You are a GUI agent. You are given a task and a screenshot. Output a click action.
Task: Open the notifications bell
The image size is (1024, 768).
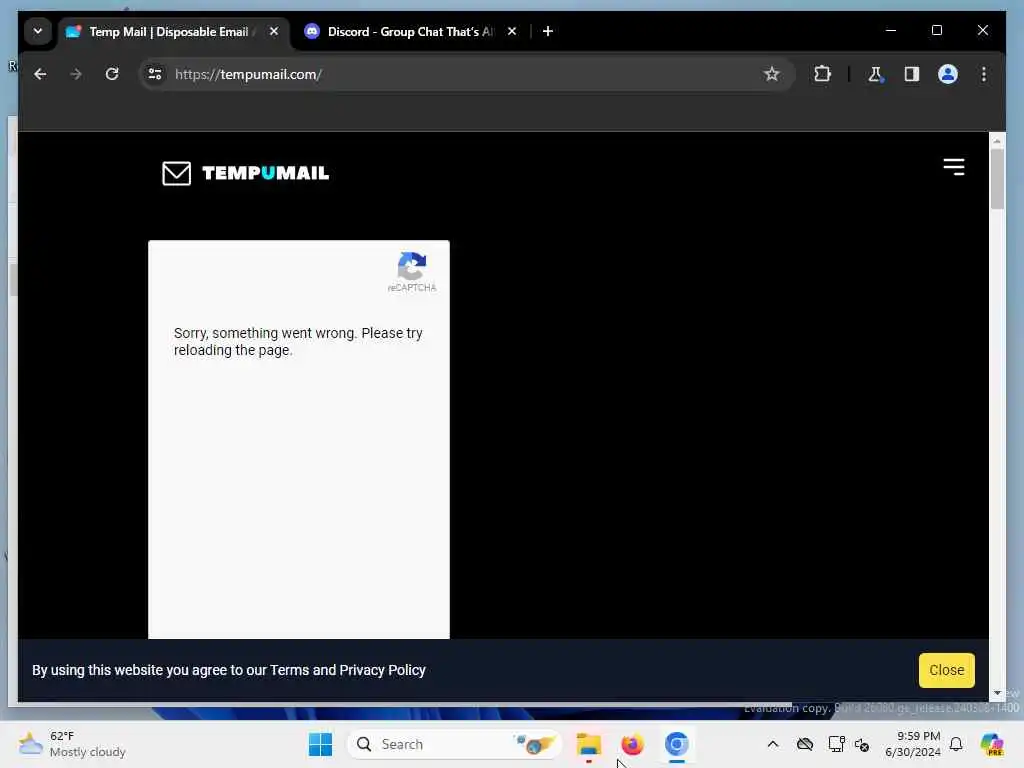pyautogui.click(x=956, y=744)
